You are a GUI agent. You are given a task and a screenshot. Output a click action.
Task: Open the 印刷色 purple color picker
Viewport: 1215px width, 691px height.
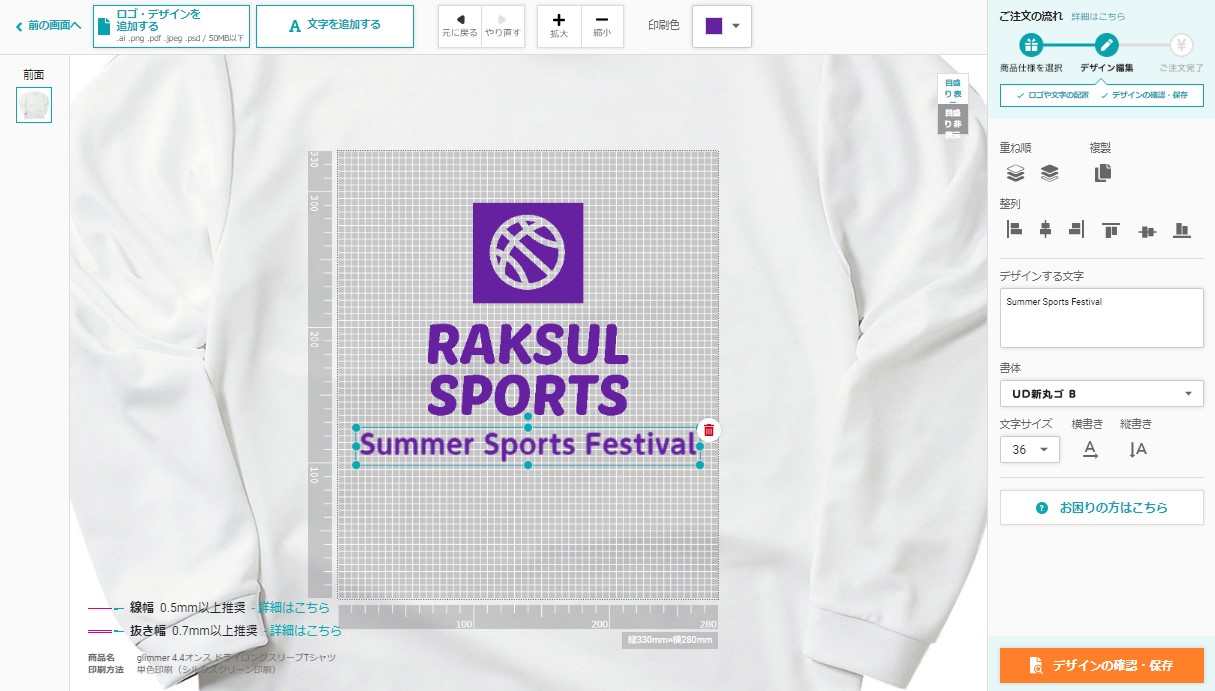pyautogui.click(x=722, y=26)
